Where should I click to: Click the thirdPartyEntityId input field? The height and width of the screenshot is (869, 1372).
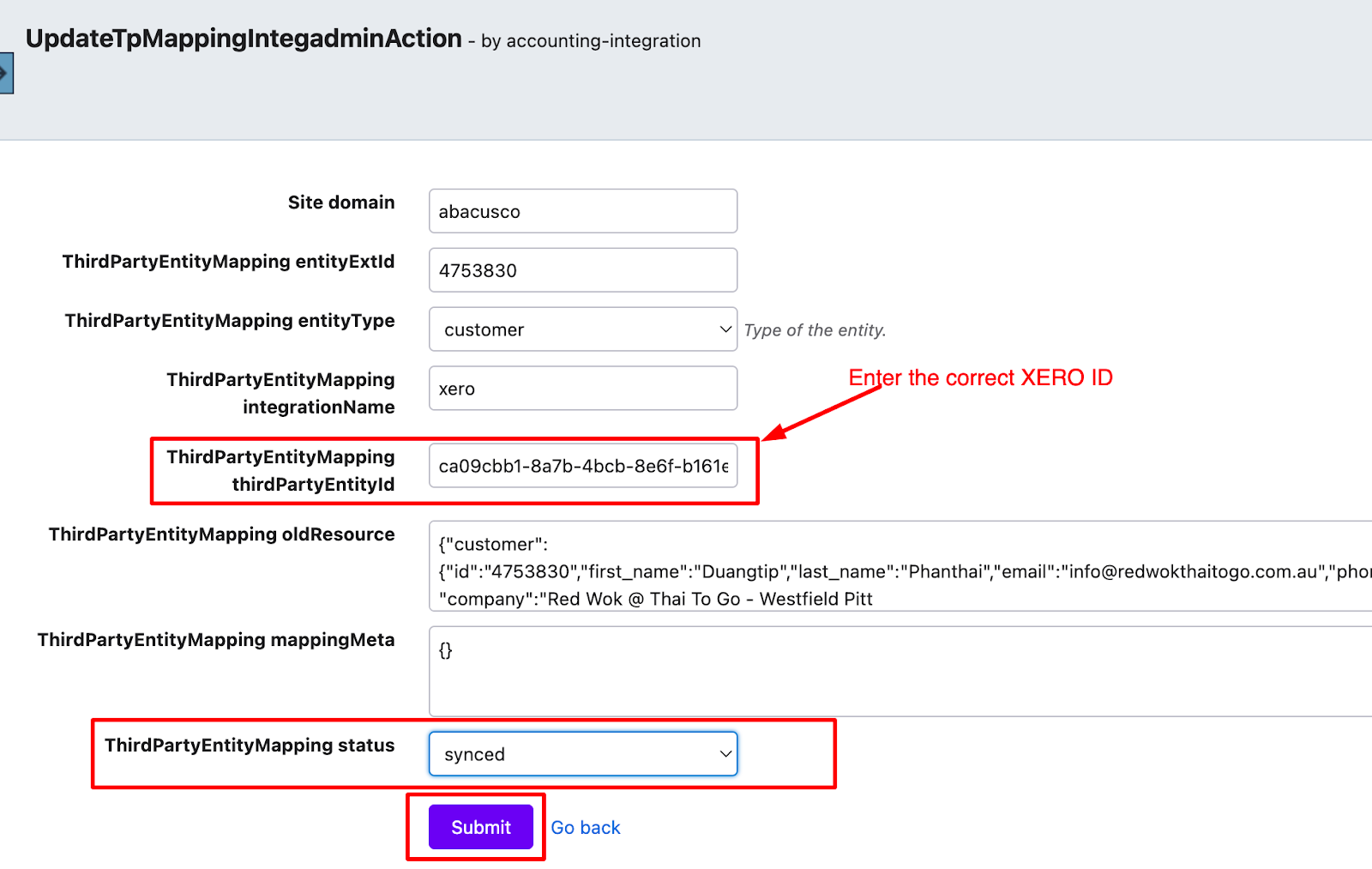582,466
